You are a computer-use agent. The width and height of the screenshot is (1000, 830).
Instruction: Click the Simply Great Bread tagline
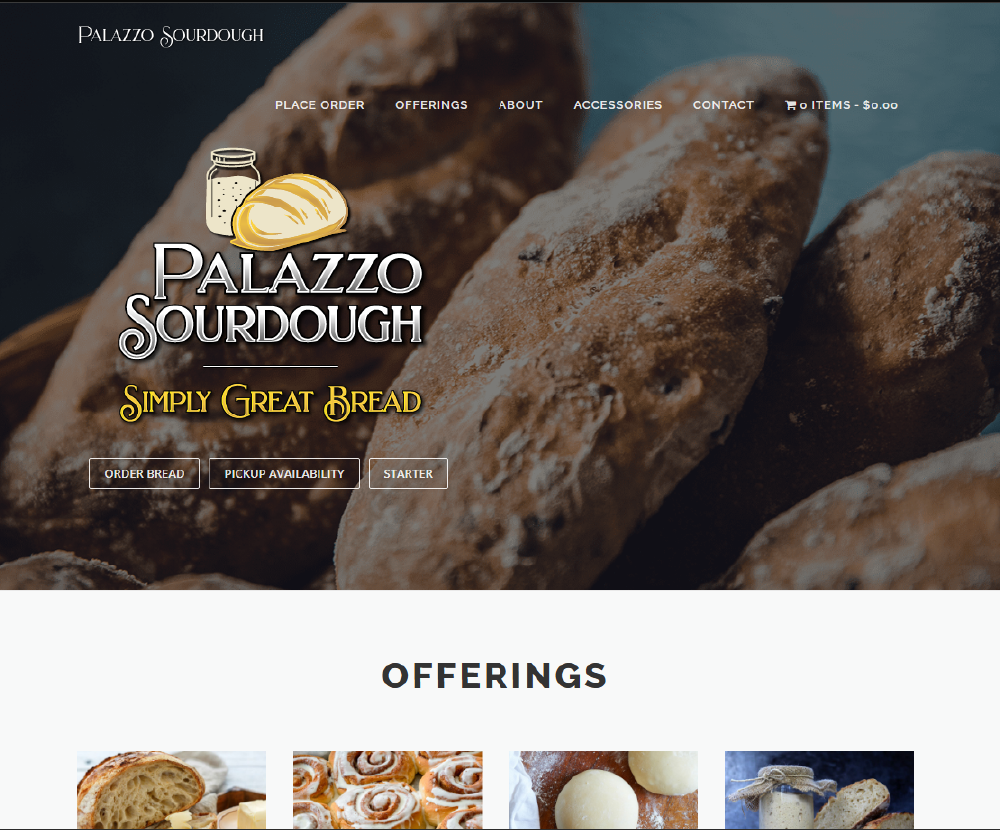pos(271,403)
